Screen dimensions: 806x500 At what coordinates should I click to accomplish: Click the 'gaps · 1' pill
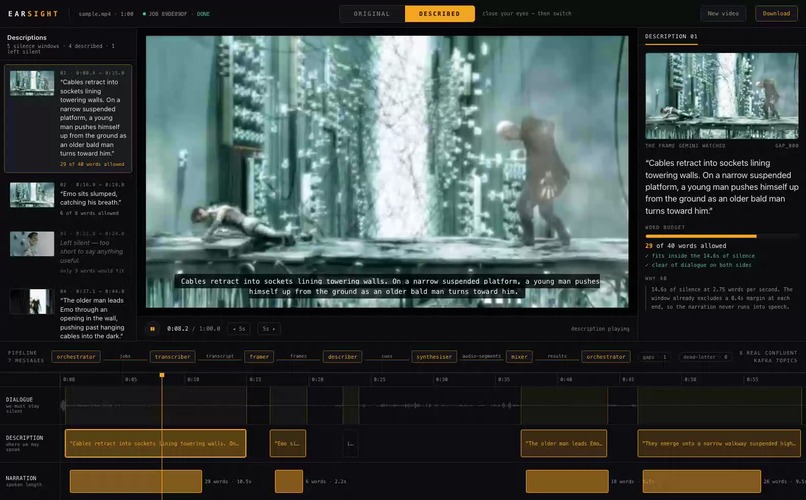654,357
